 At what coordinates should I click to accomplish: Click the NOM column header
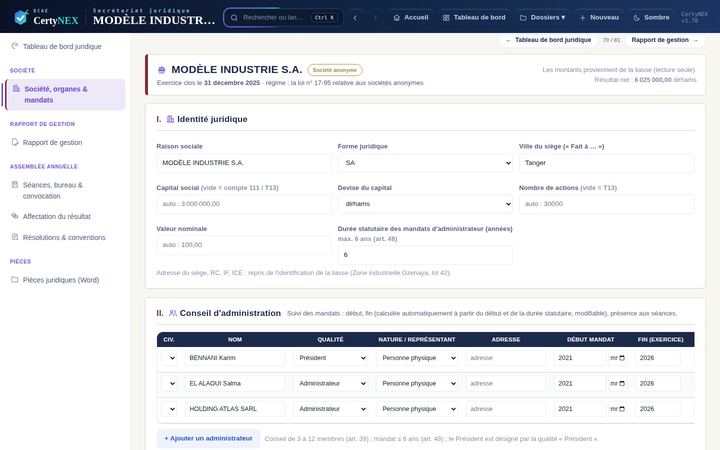click(235, 339)
